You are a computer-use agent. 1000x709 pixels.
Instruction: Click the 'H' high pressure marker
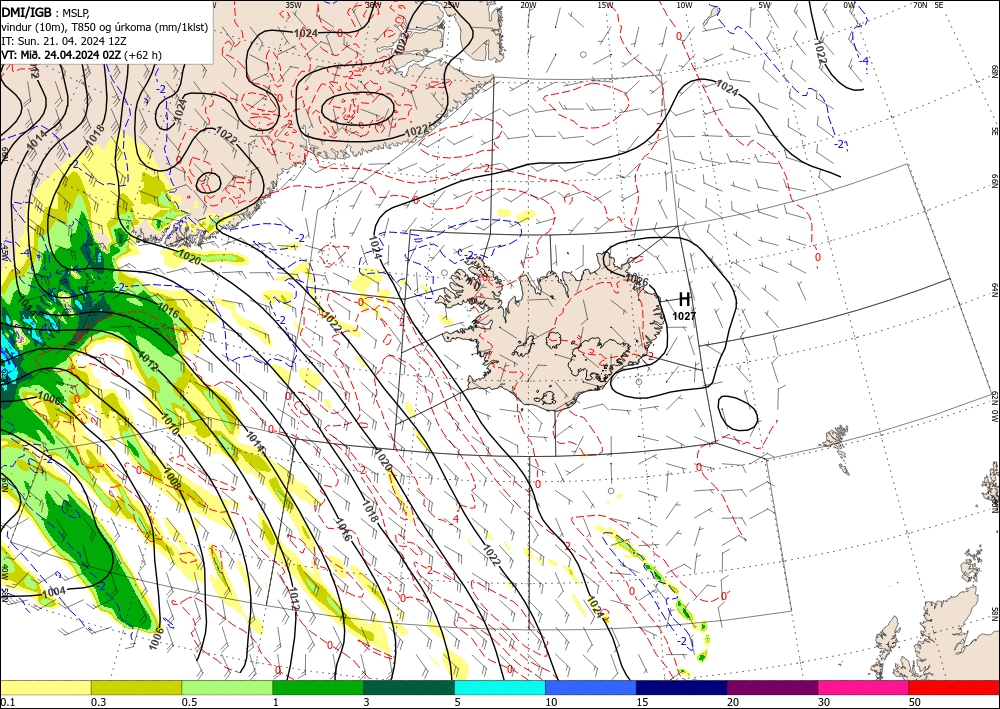(684, 299)
